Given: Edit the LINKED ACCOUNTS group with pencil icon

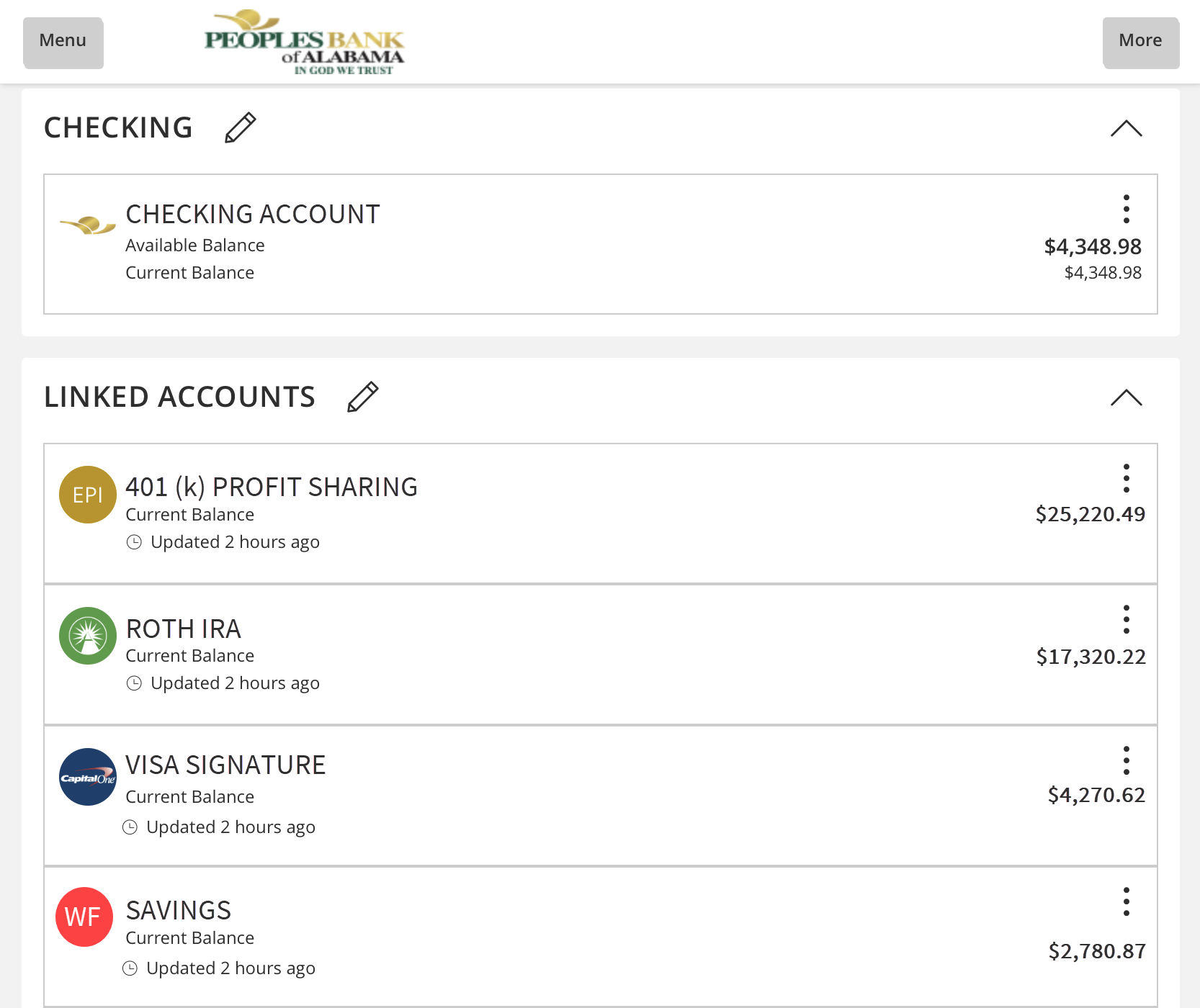Looking at the screenshot, I should coord(363,397).
